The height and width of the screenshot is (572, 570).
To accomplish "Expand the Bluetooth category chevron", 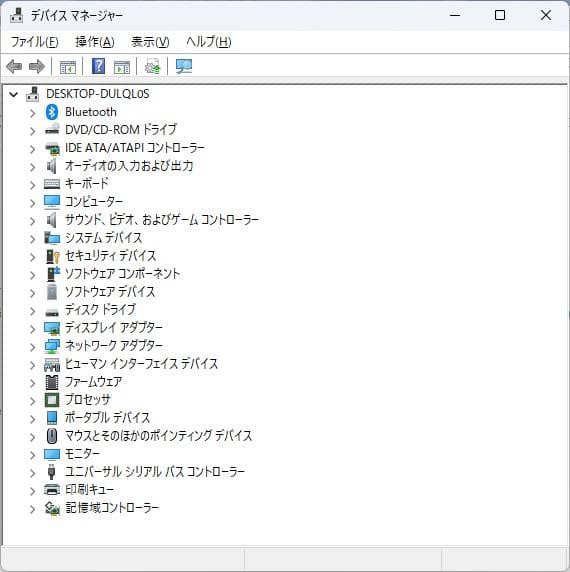I will tap(32, 113).
